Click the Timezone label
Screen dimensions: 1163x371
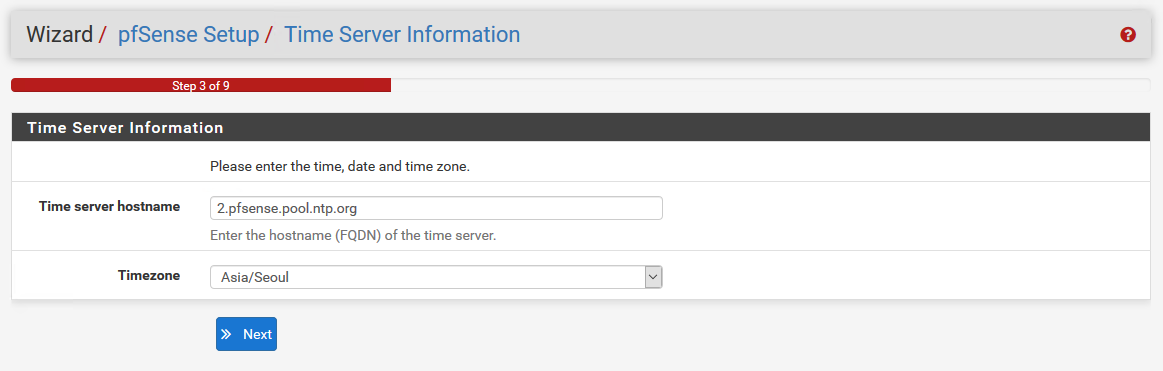[148, 275]
